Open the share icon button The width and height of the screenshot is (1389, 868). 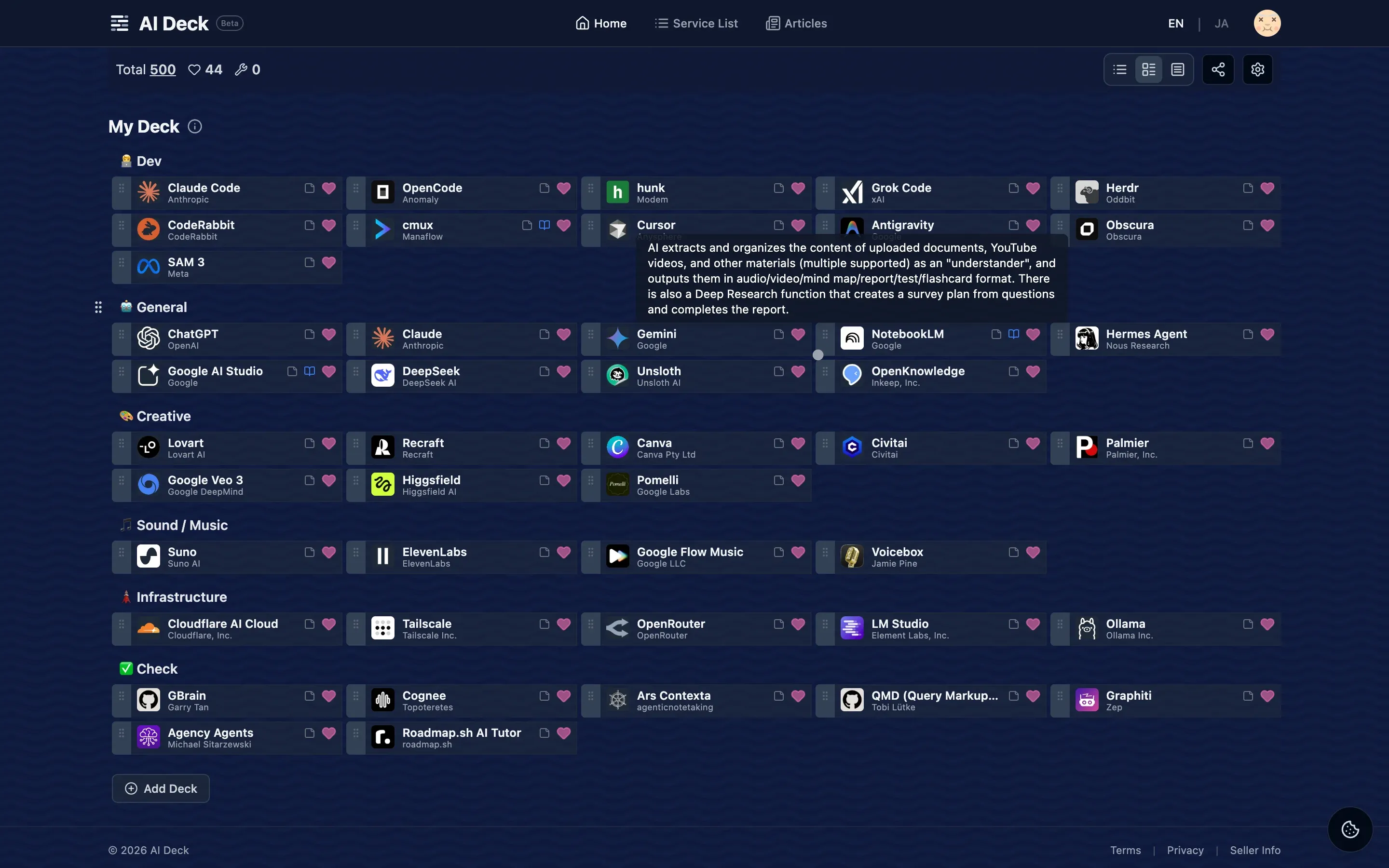(x=1218, y=69)
